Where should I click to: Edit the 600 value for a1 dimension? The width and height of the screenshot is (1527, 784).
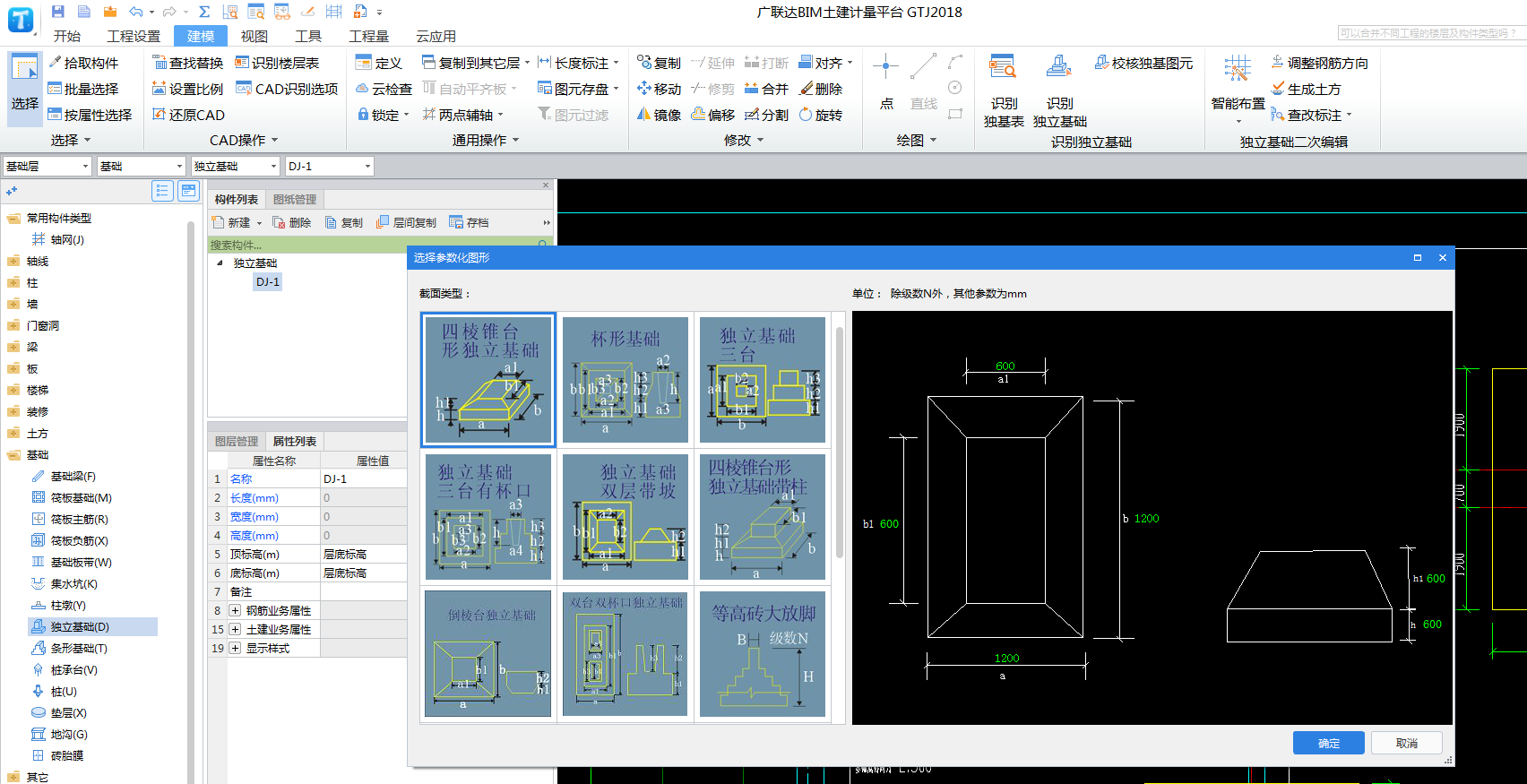coord(1005,366)
